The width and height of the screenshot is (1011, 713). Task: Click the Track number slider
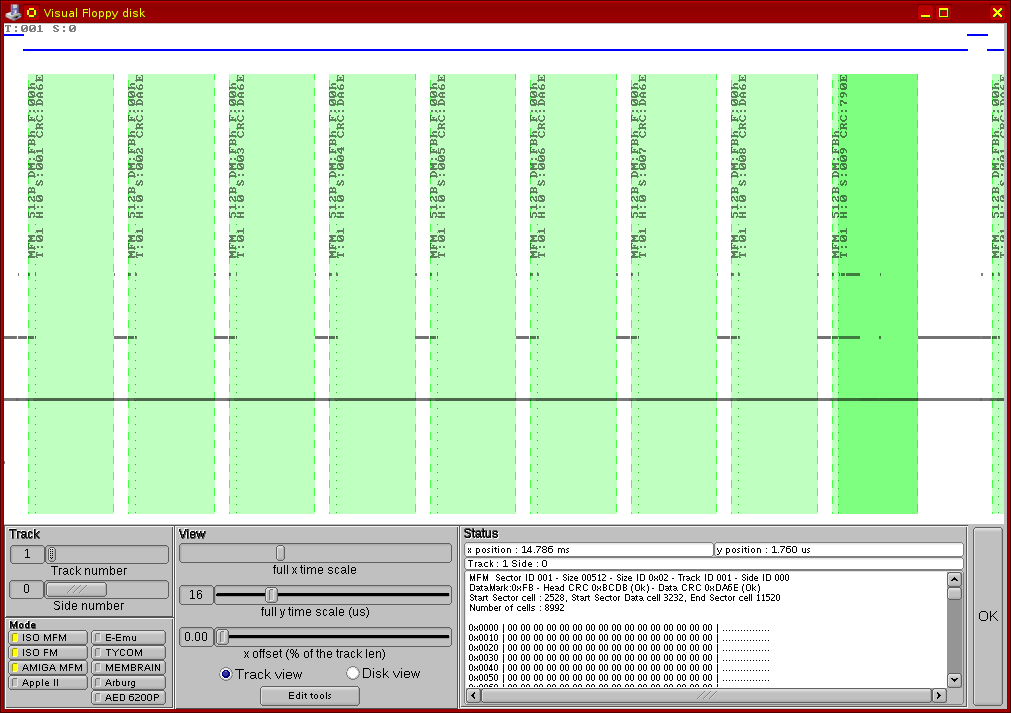52,554
